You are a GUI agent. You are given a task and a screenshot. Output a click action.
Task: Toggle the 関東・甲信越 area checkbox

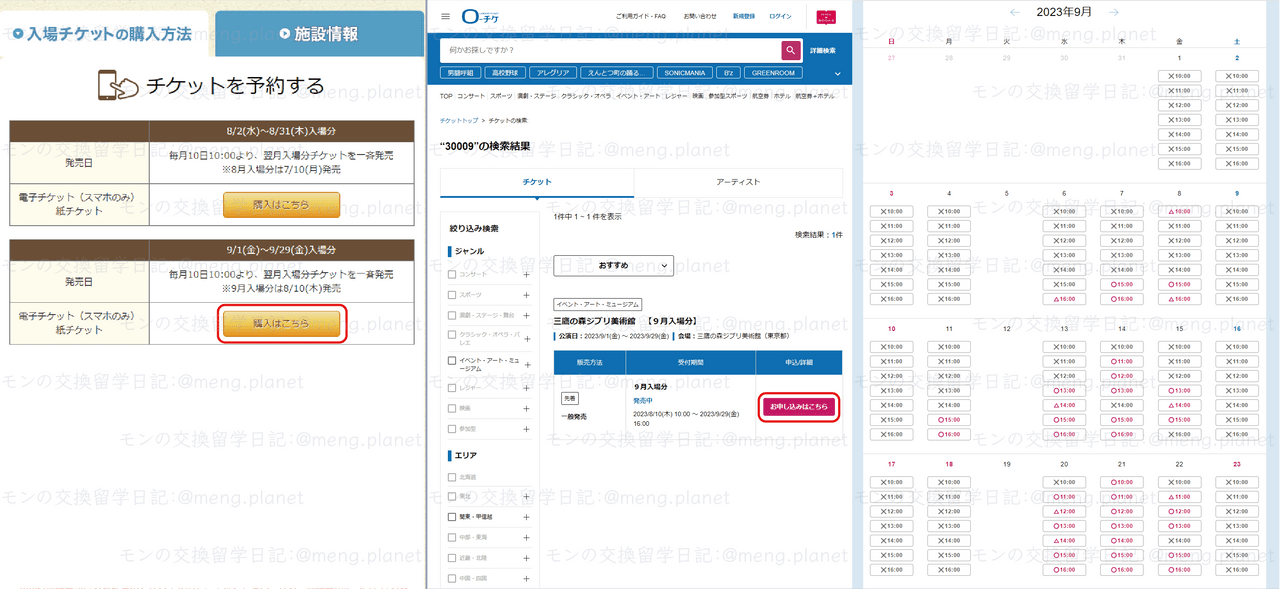pos(452,517)
